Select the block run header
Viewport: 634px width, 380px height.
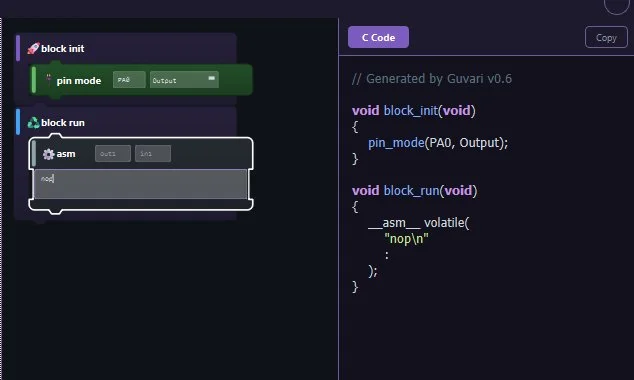(x=63, y=122)
